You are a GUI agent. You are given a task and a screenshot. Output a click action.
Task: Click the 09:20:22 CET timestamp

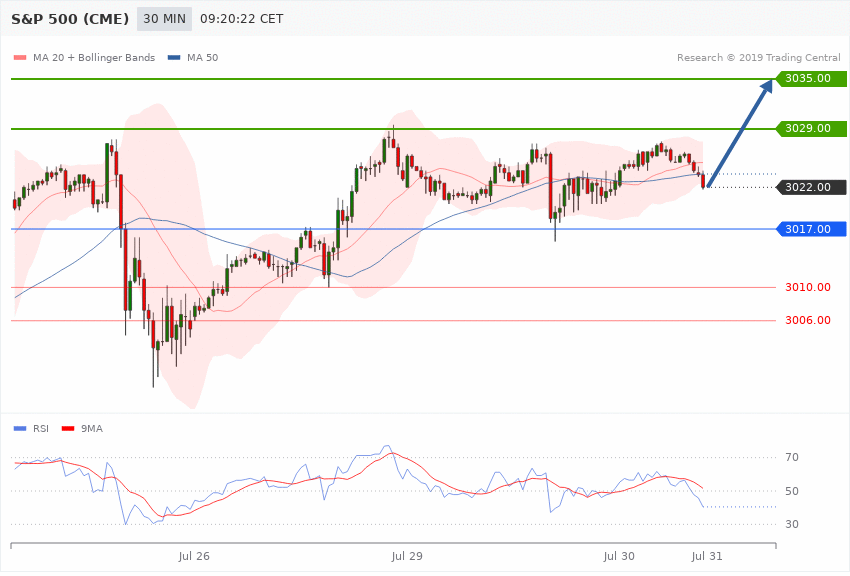[242, 19]
